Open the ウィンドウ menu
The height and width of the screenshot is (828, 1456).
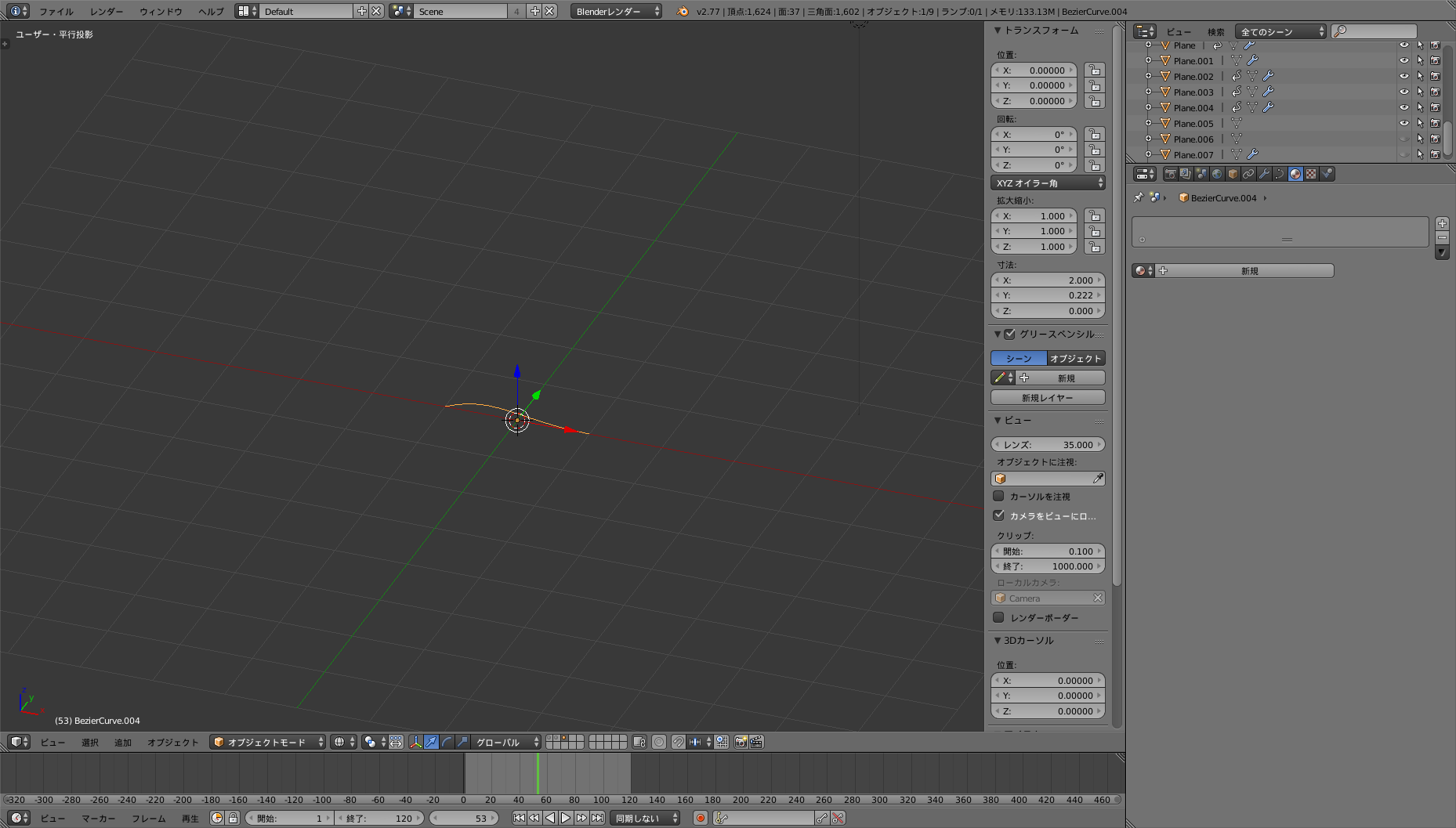pos(161,11)
